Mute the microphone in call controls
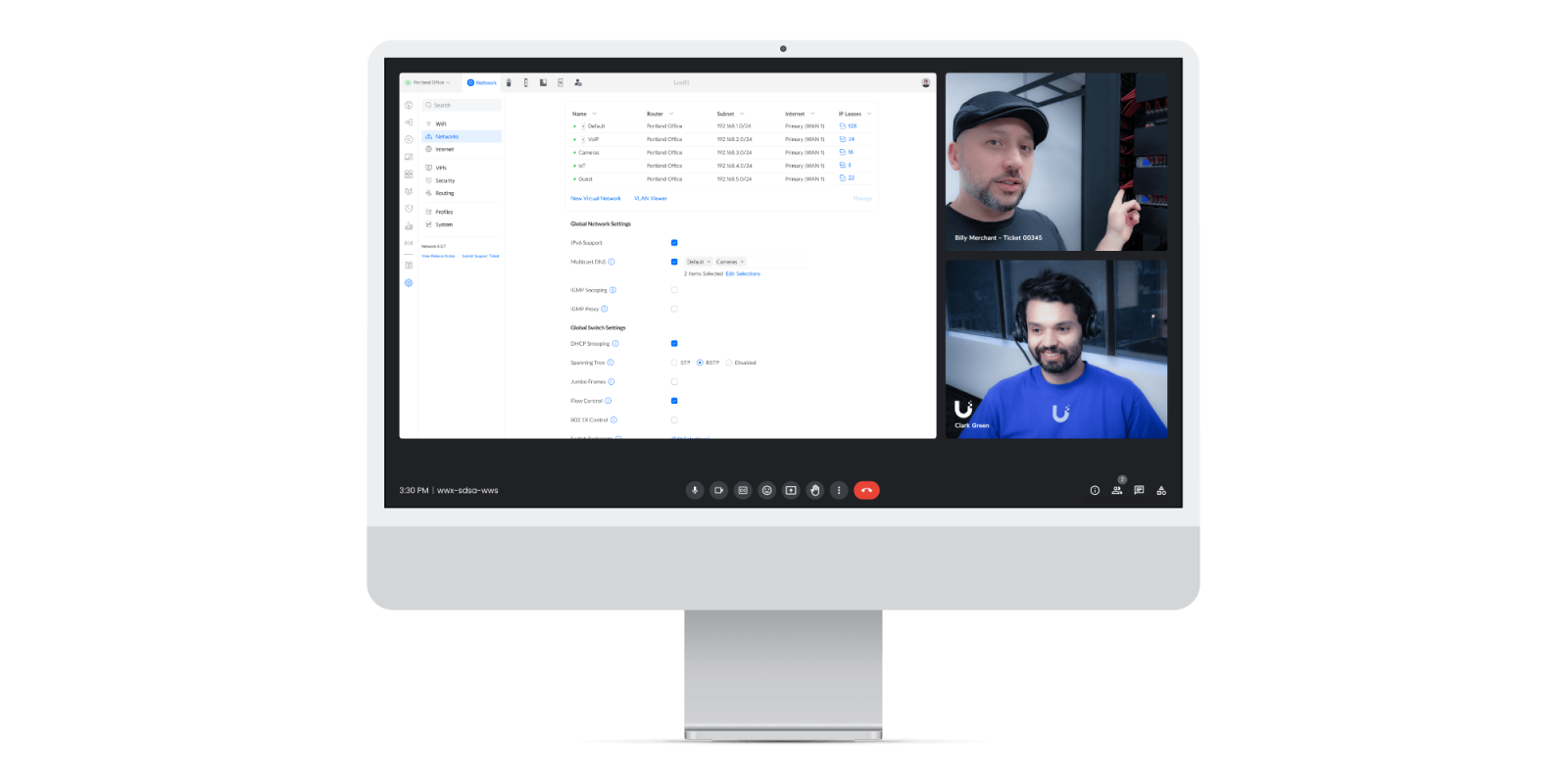 click(x=695, y=490)
